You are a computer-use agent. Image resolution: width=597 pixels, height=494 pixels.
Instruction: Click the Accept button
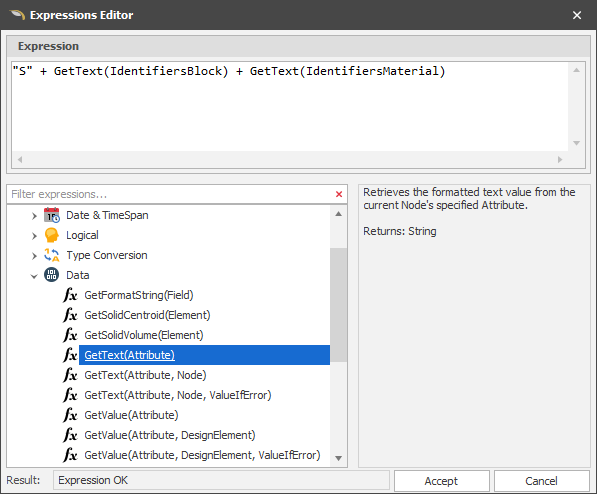tap(442, 481)
